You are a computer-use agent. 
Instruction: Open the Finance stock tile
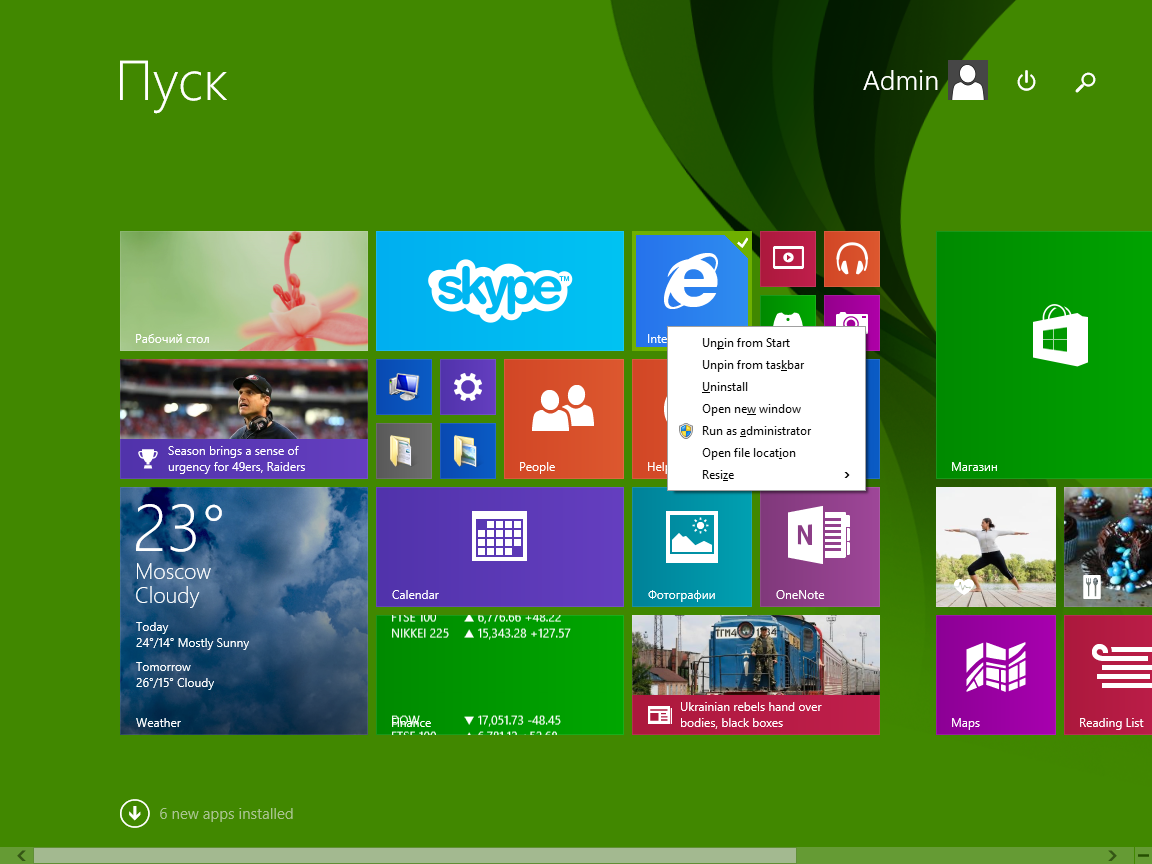point(500,674)
